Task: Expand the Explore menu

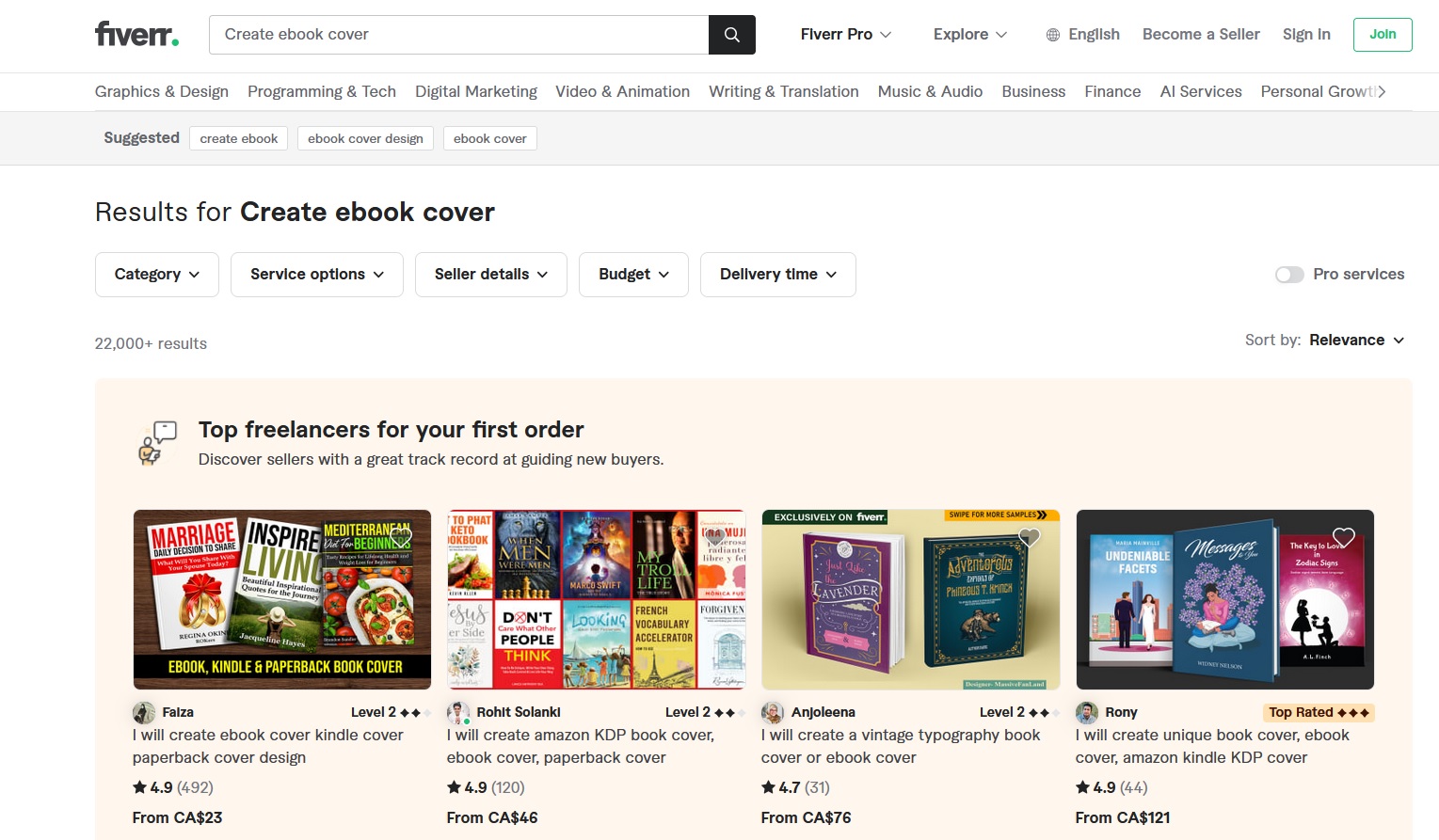Action: pos(970,35)
